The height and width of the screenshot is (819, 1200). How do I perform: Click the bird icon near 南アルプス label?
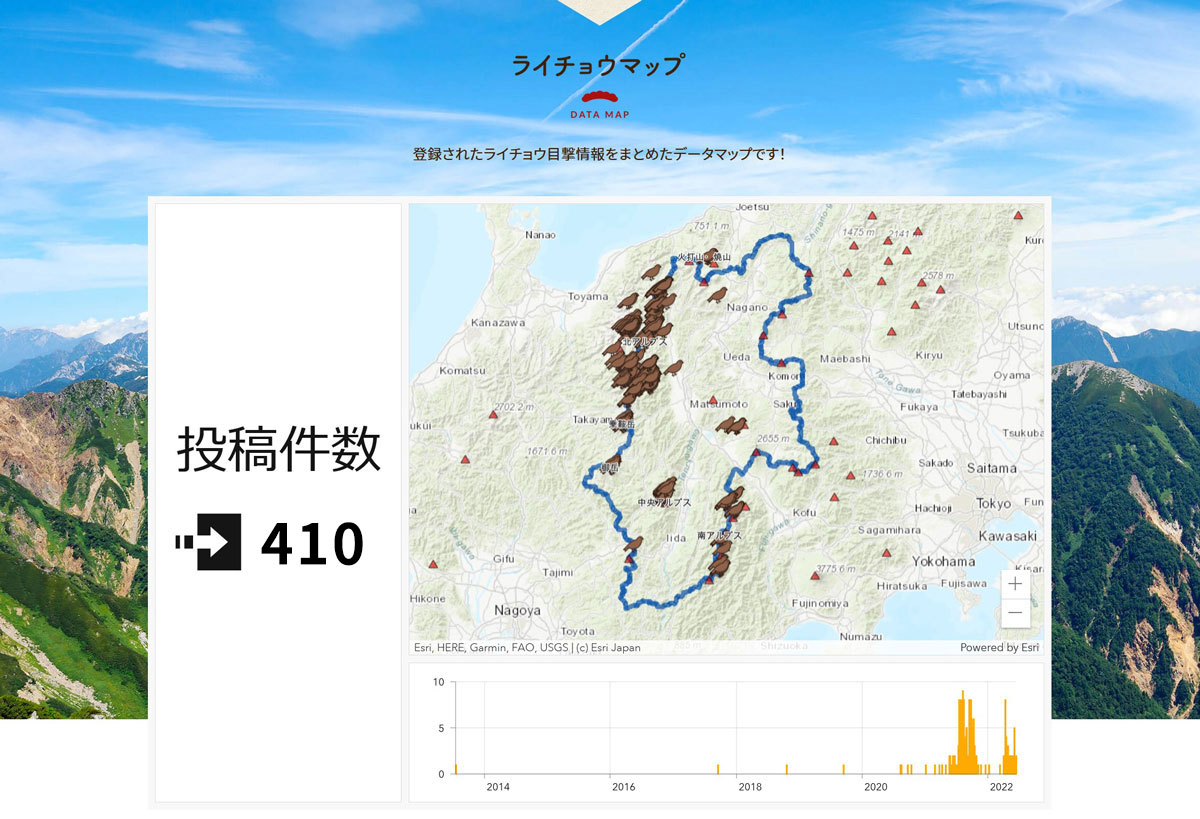click(720, 549)
